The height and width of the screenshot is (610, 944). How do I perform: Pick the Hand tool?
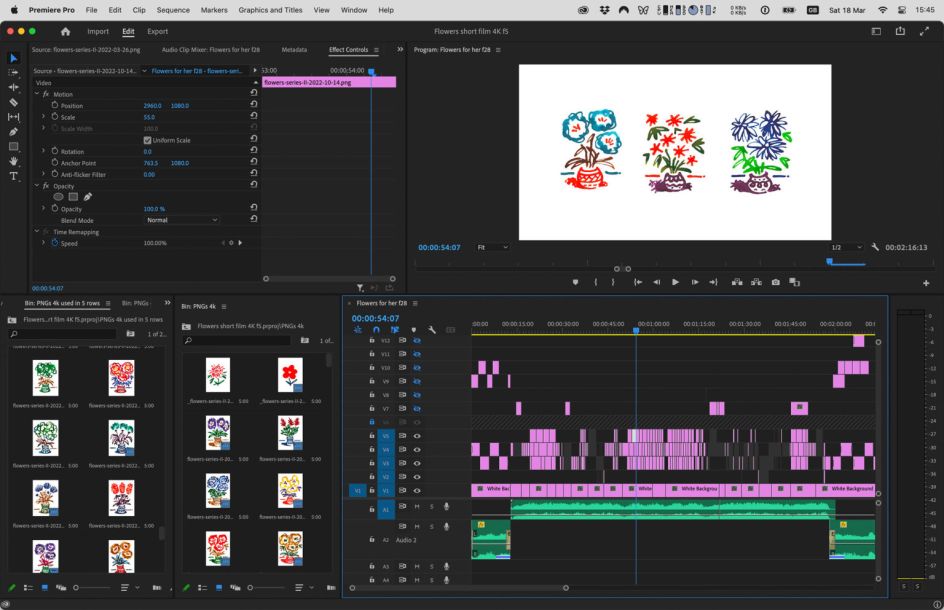pyautogui.click(x=13, y=161)
